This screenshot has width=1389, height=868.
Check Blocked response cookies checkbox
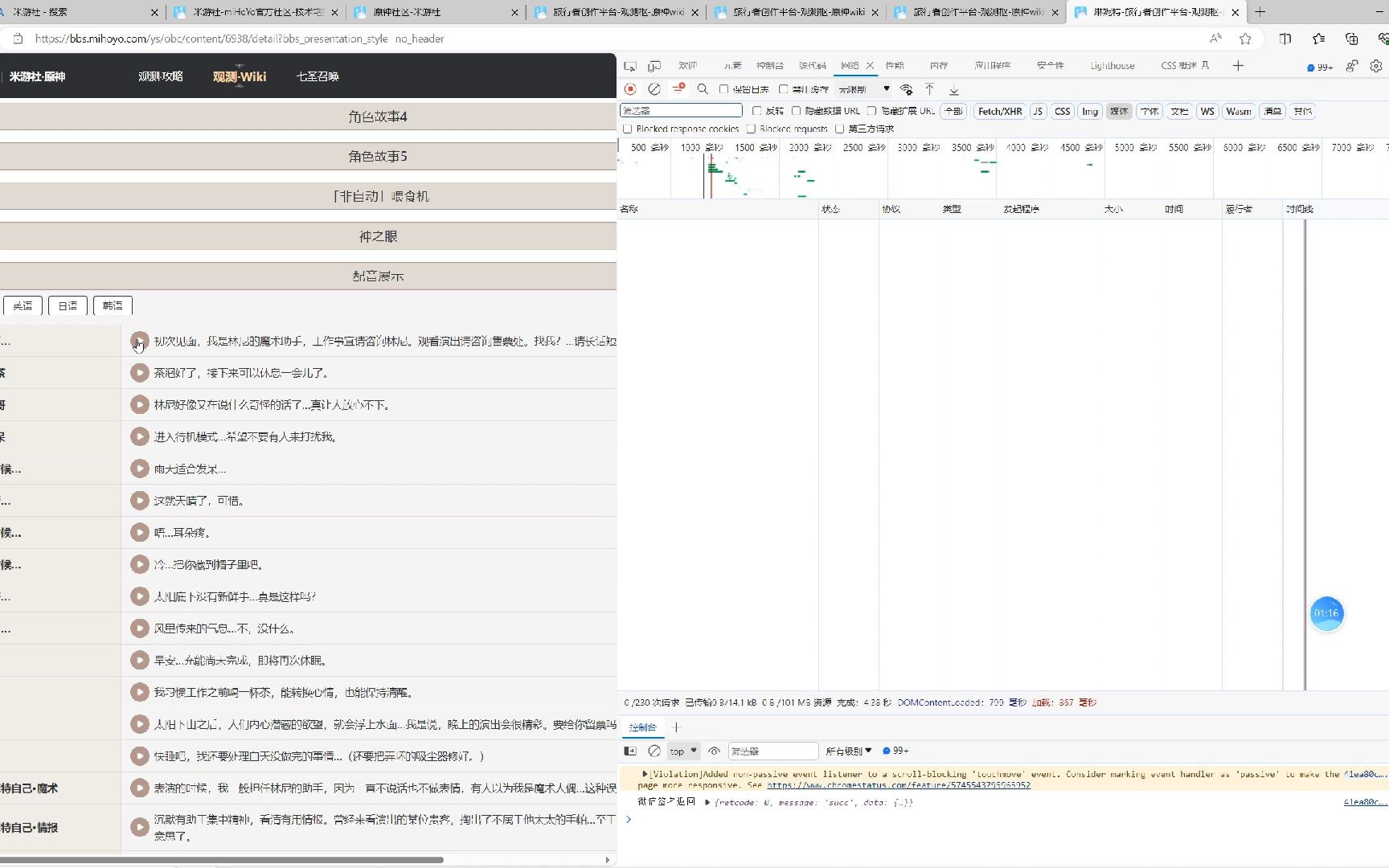[x=627, y=129]
